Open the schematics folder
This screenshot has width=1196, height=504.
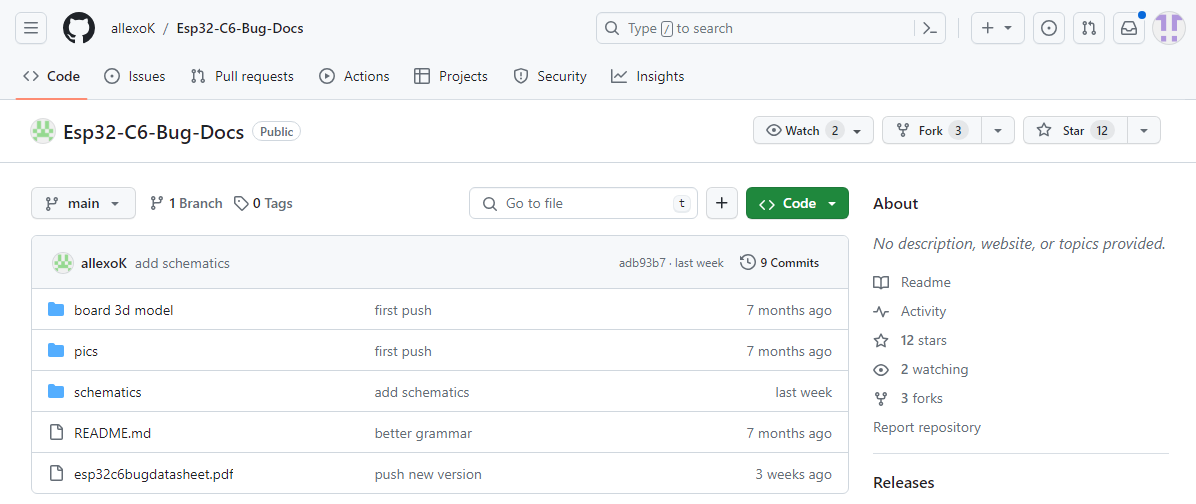click(x=107, y=392)
